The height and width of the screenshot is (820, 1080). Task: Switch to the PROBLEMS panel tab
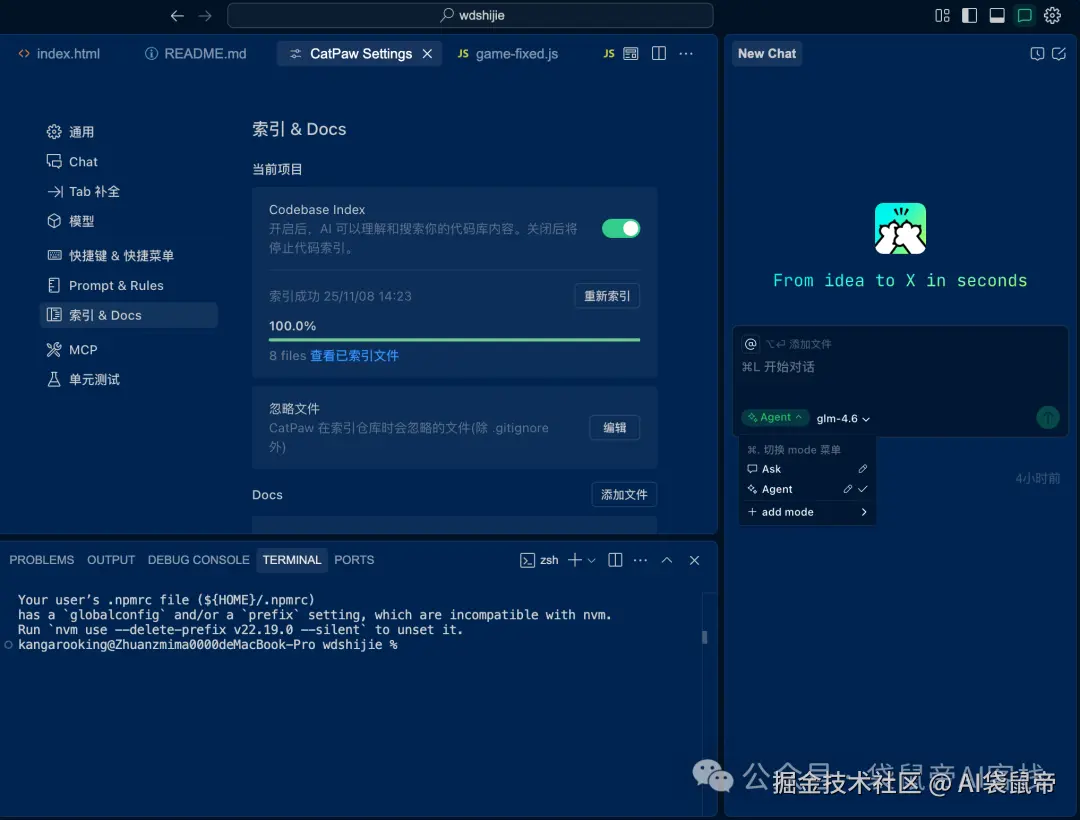[41, 560]
